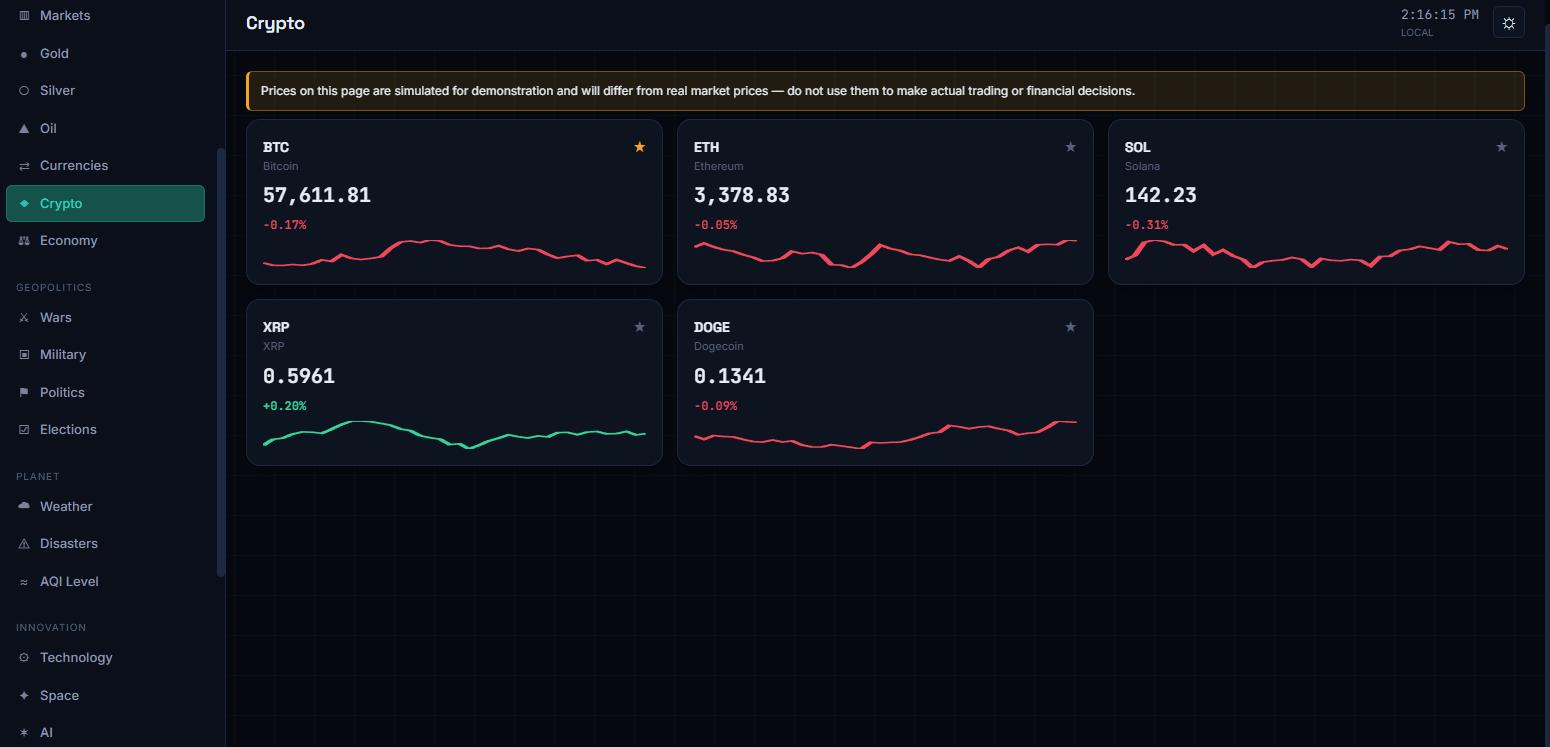Show the Weather page
The height and width of the screenshot is (747, 1550).
click(105, 507)
